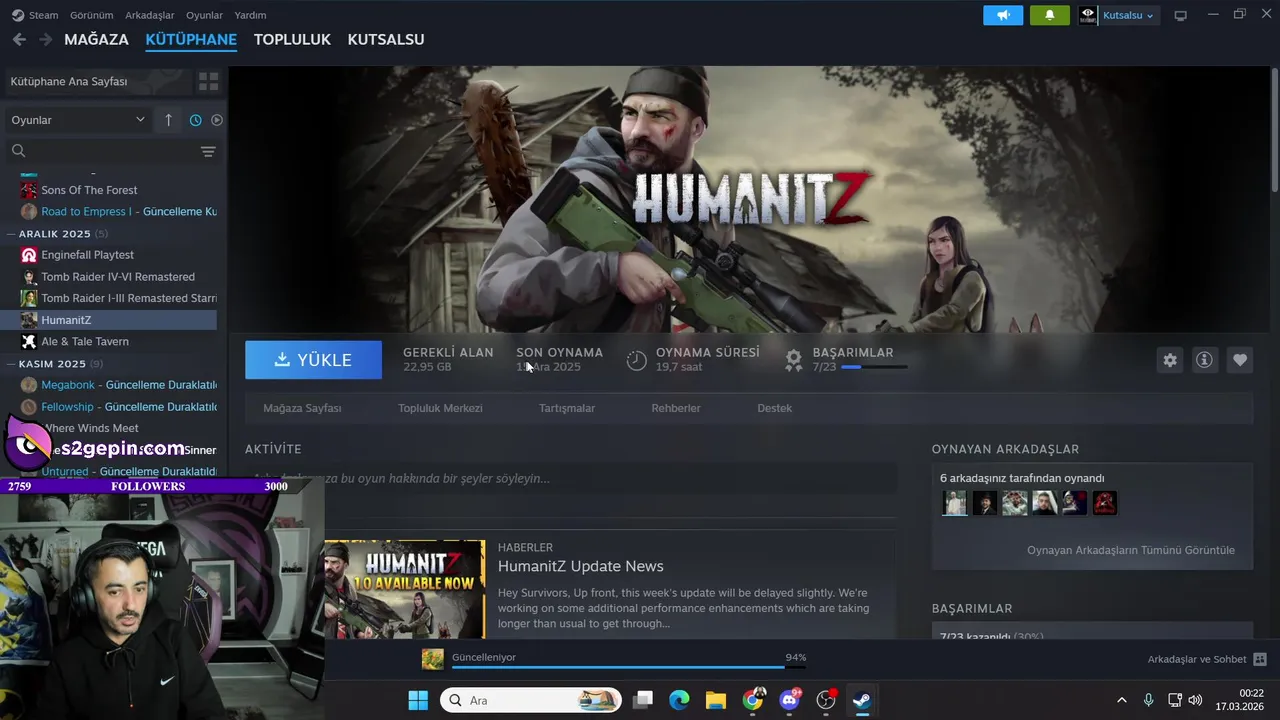
Task: Open OBS Studio taskbar icon
Action: pyautogui.click(x=826, y=700)
